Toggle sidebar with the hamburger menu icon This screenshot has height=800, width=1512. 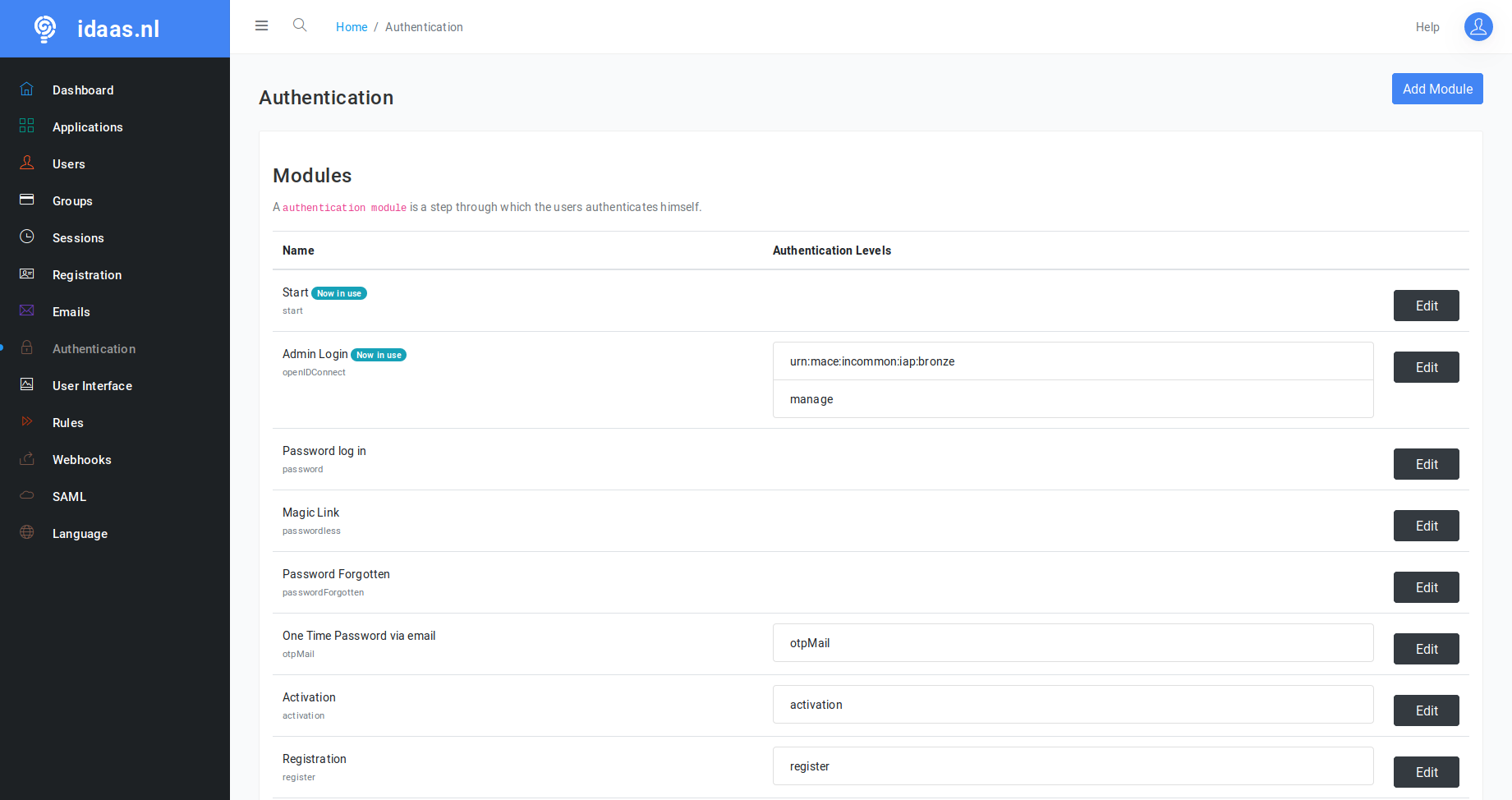point(262,25)
